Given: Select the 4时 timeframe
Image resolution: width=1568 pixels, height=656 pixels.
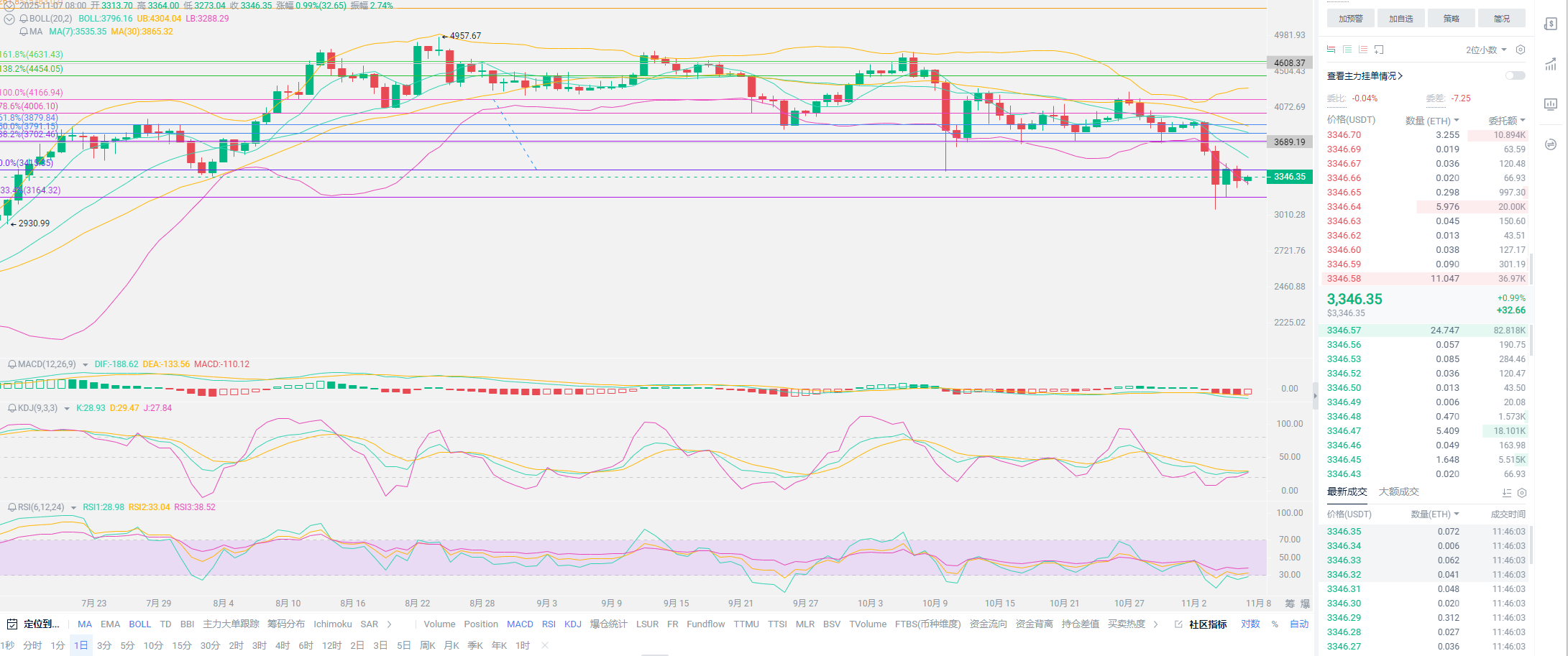Looking at the screenshot, I should (x=283, y=645).
